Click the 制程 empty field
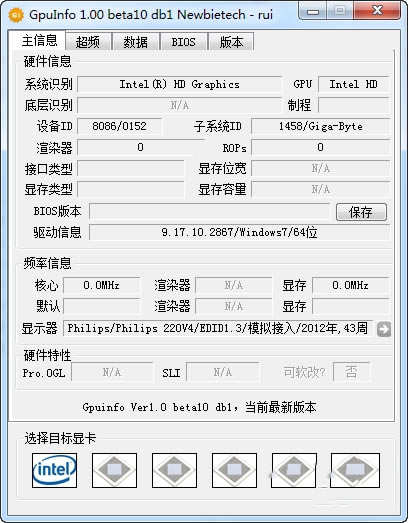408x523 pixels. point(354,105)
